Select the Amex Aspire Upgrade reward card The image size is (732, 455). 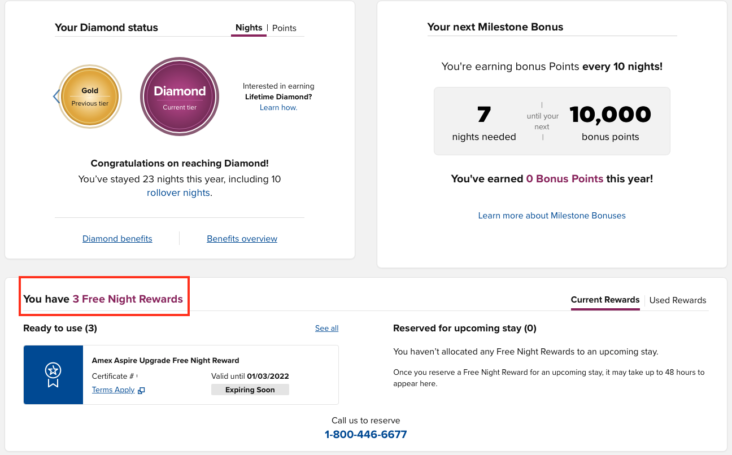(x=181, y=375)
